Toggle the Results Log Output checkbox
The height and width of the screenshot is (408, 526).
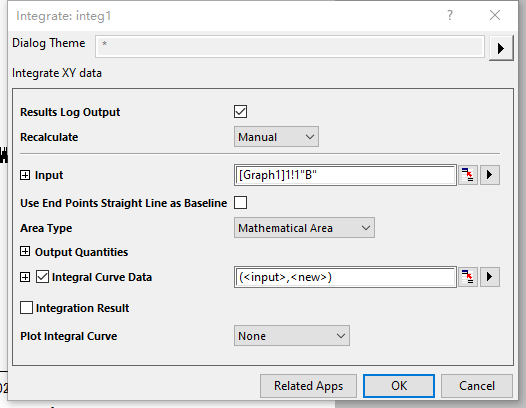[241, 112]
